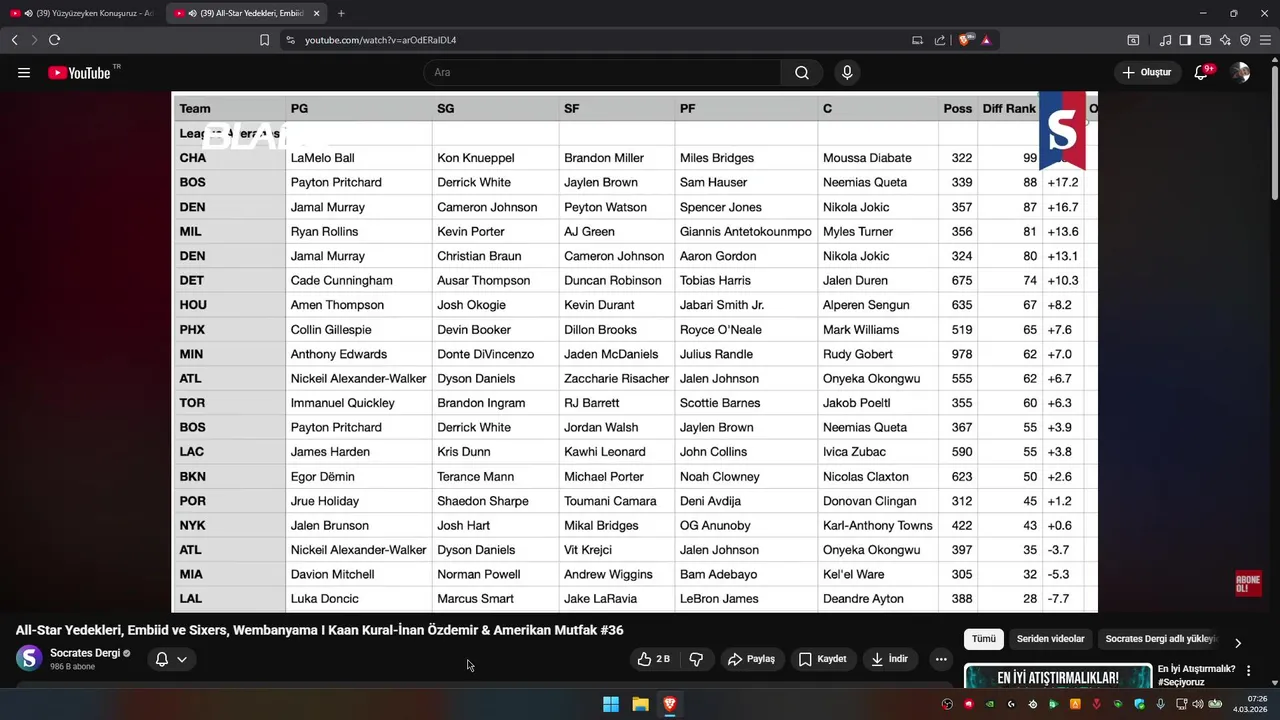Open the Leo AI sparkle icon
Viewport: 1280px width, 720px height.
(1225, 40)
